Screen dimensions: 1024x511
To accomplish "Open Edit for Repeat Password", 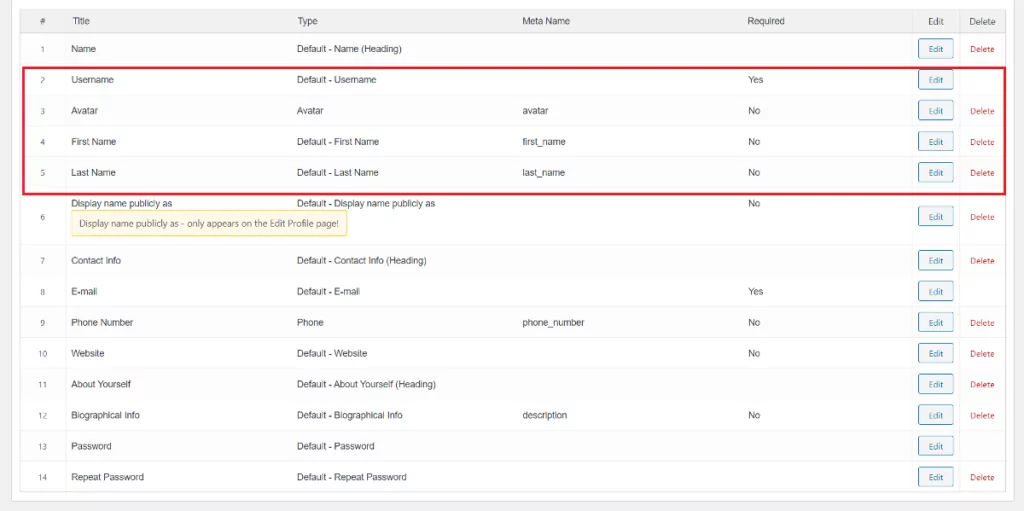I will tap(935, 478).
